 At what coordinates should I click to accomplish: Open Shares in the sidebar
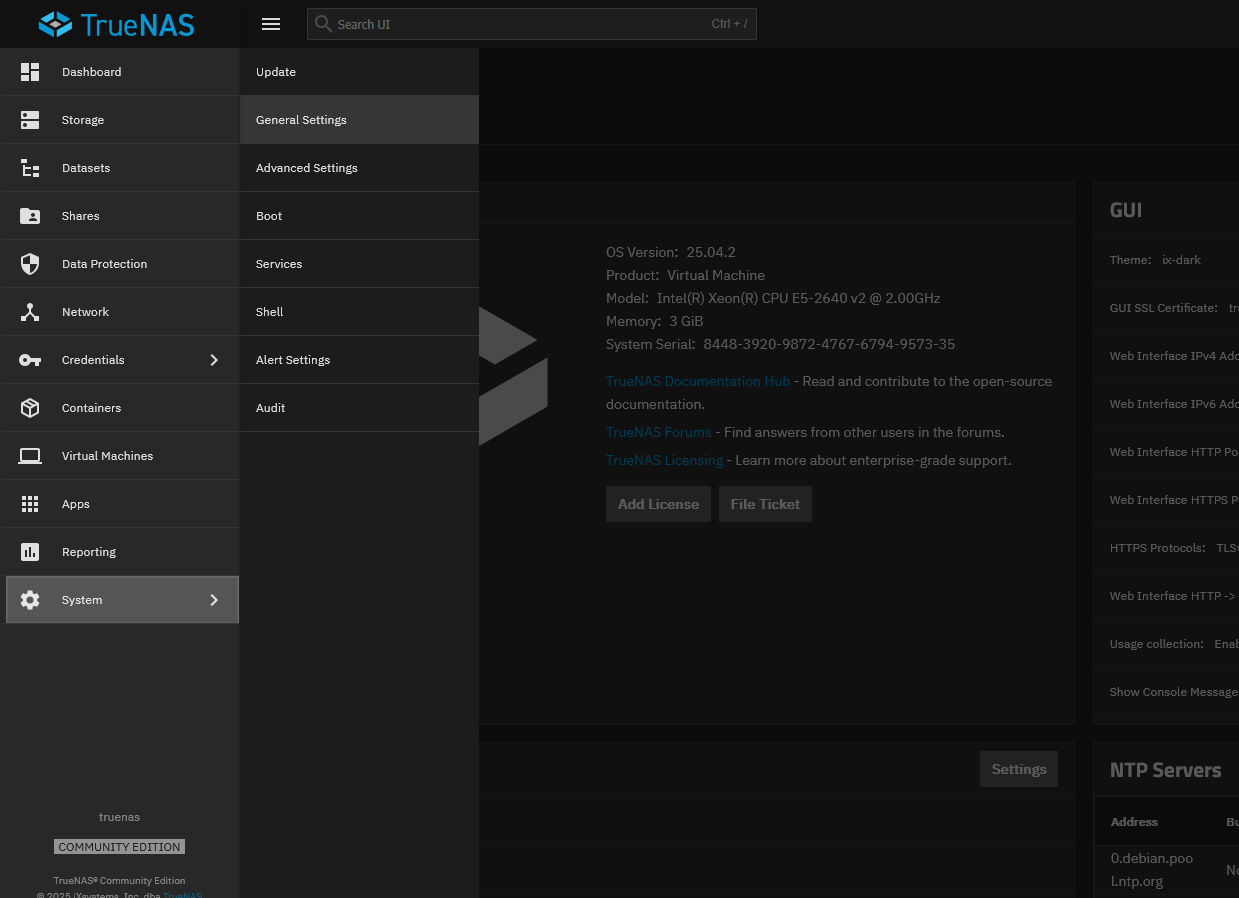pos(120,216)
